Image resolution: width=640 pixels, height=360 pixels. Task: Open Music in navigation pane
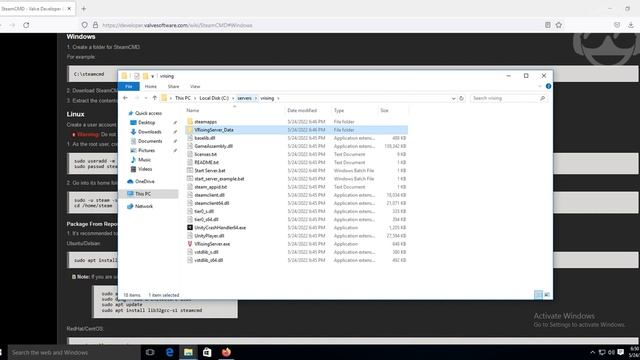[x=144, y=160]
